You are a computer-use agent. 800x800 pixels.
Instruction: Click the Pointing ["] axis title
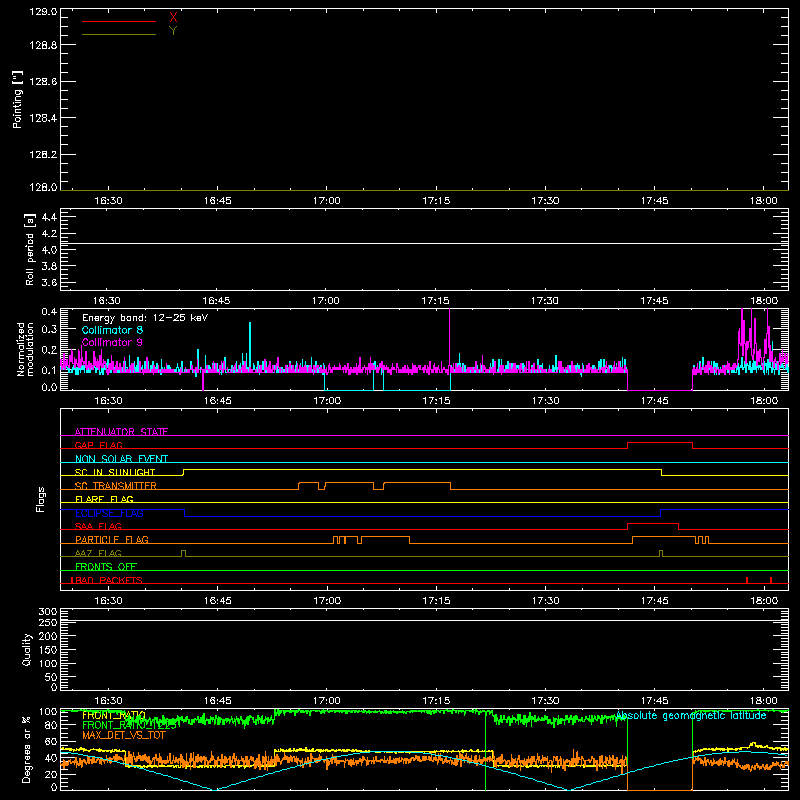coord(18,99)
